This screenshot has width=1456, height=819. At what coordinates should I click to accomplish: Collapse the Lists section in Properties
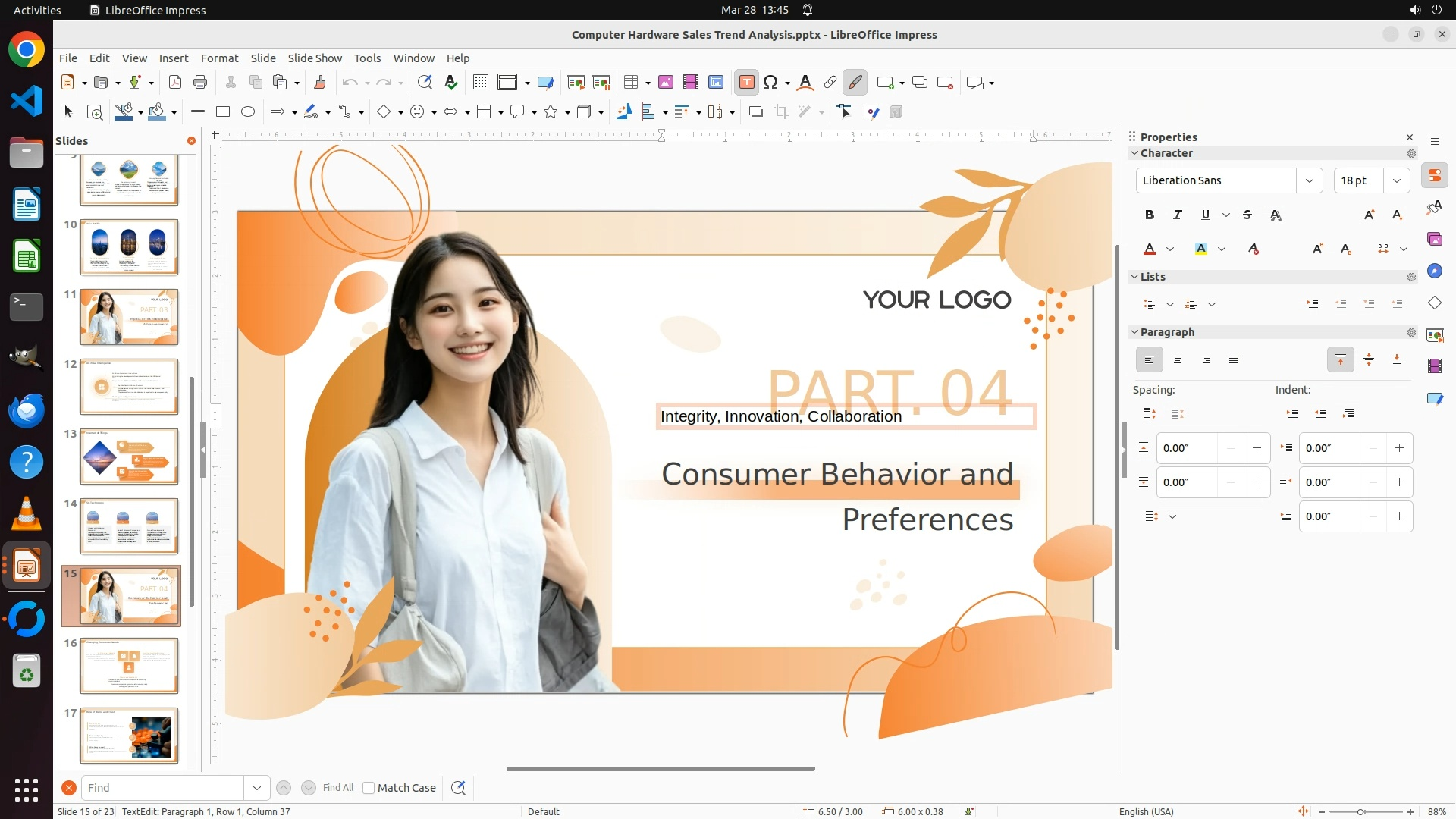coord(1135,277)
